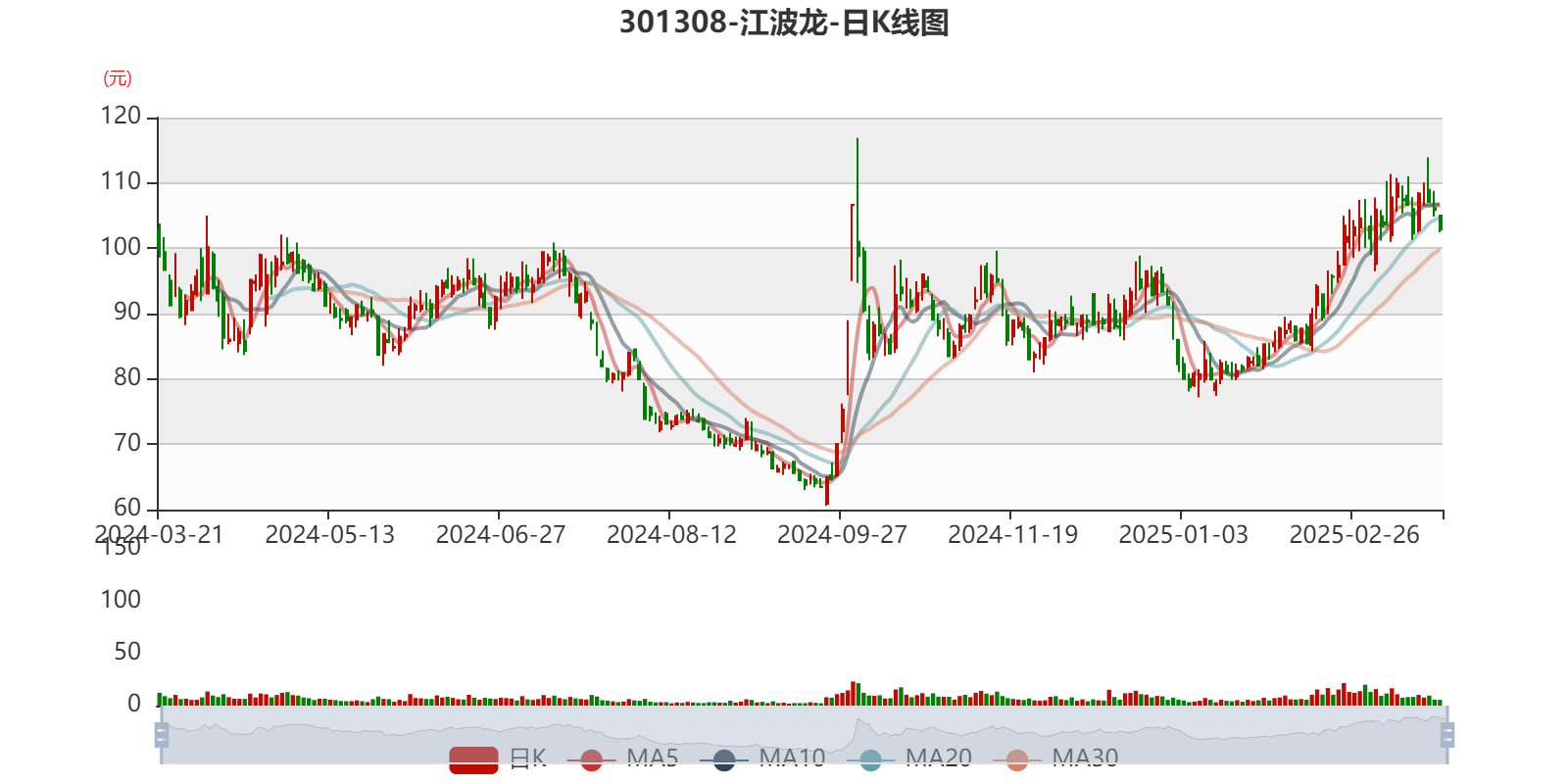
Task: Click the y-axis price label 90
Action: coord(127,313)
